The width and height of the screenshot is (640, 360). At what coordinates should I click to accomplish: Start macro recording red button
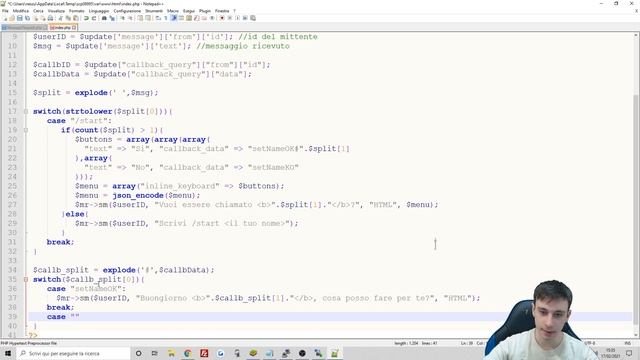(222, 18)
